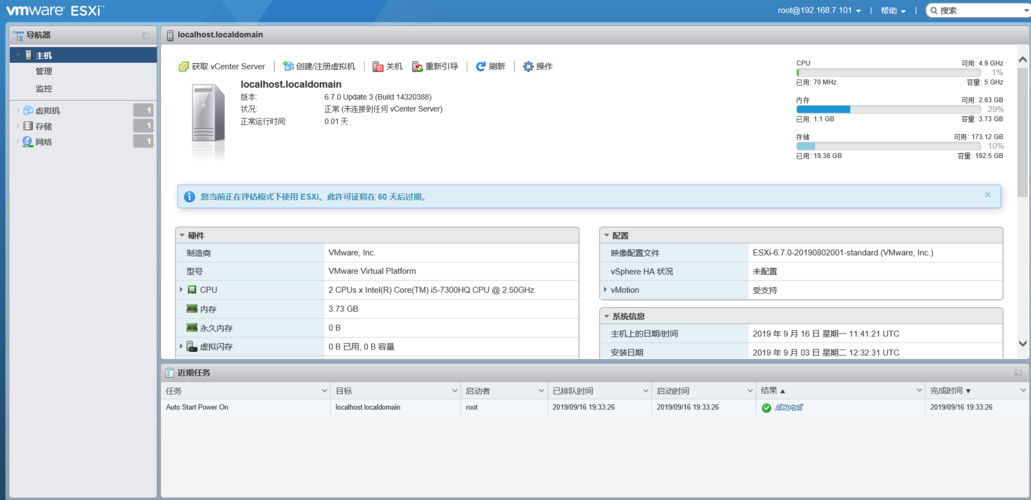The height and width of the screenshot is (500, 1031).
Task: Minimize the Navigator panel icon
Action: (146, 35)
